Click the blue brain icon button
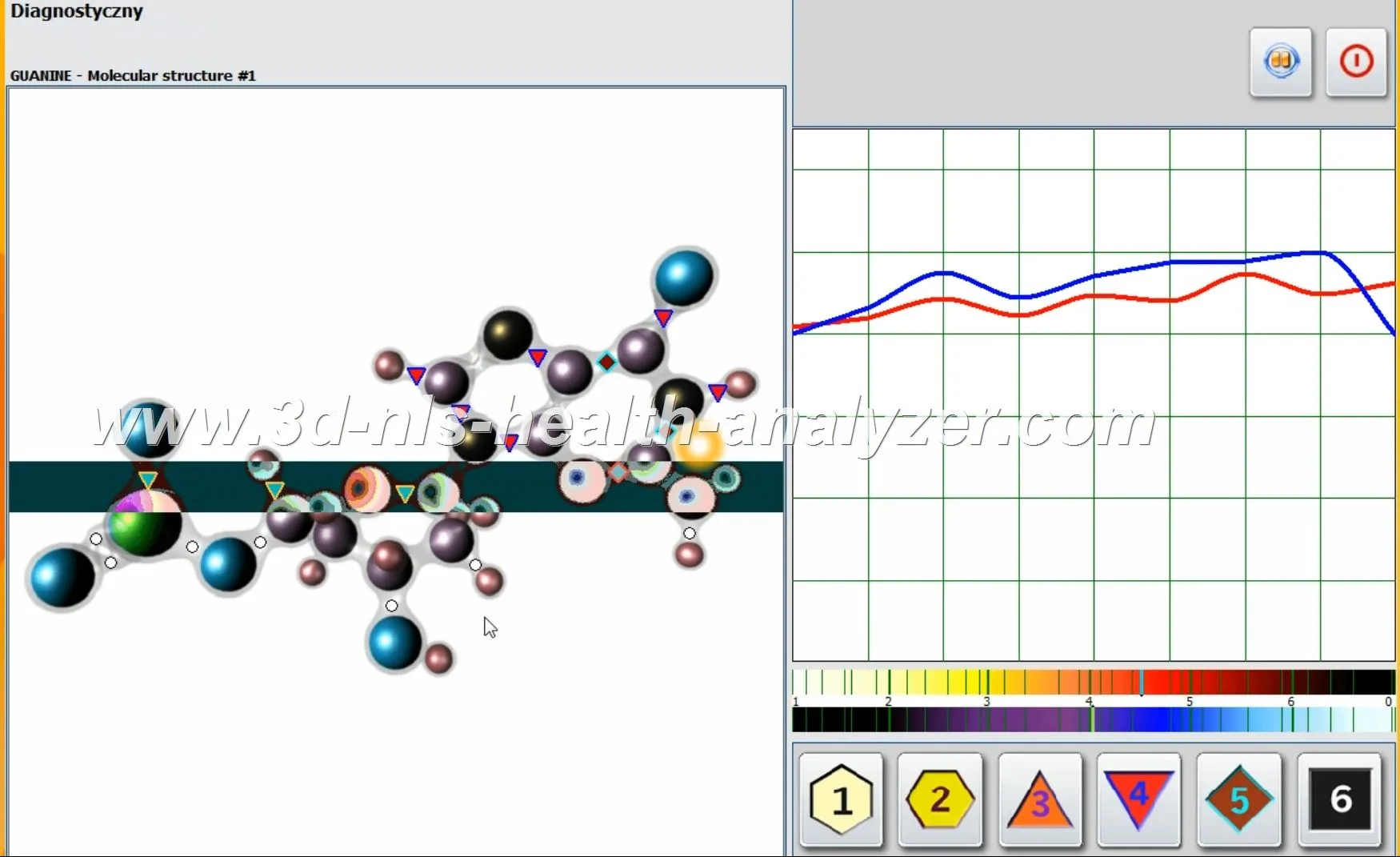 (1281, 62)
